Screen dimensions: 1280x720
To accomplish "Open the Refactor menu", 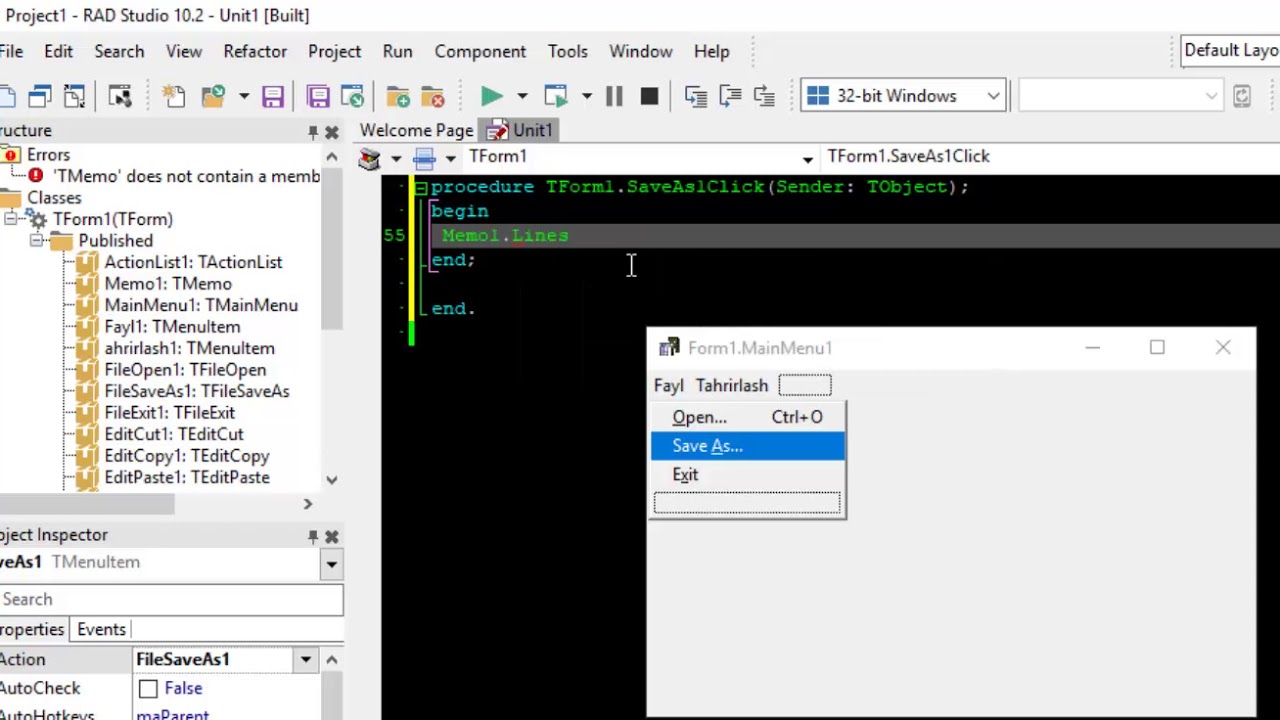I will point(255,51).
